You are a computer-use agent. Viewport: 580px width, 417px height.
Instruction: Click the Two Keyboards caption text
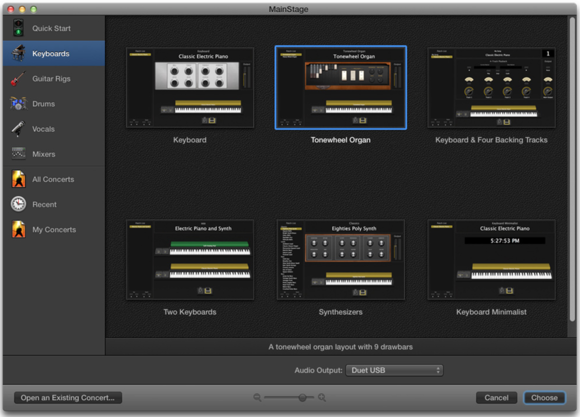[x=190, y=312]
